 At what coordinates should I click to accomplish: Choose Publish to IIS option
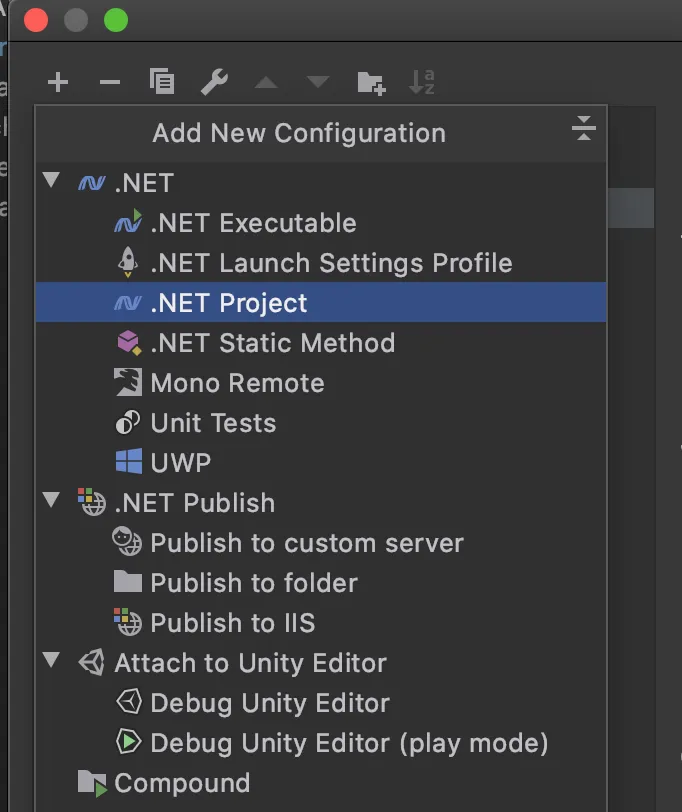(321, 622)
